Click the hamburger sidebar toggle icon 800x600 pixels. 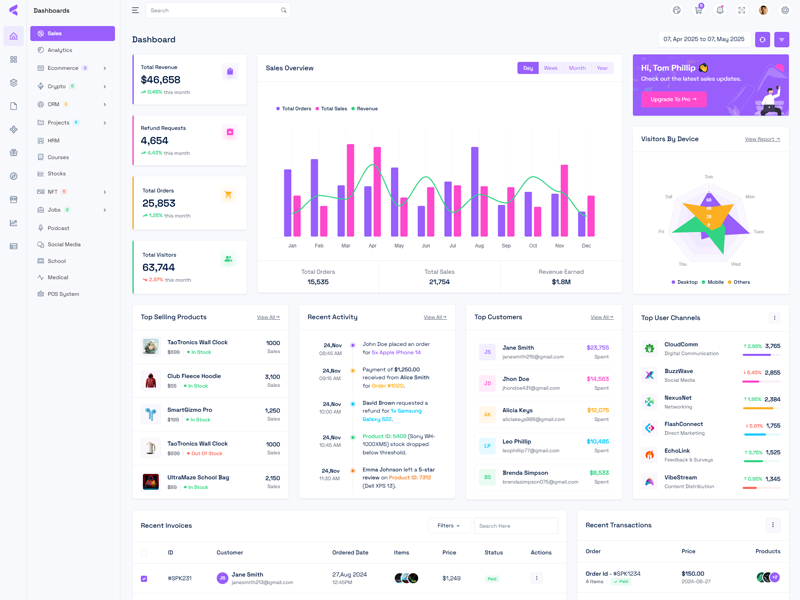(x=135, y=10)
